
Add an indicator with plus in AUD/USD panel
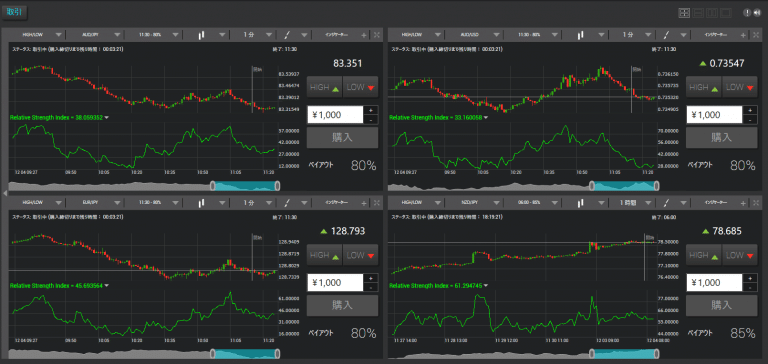(743, 35)
